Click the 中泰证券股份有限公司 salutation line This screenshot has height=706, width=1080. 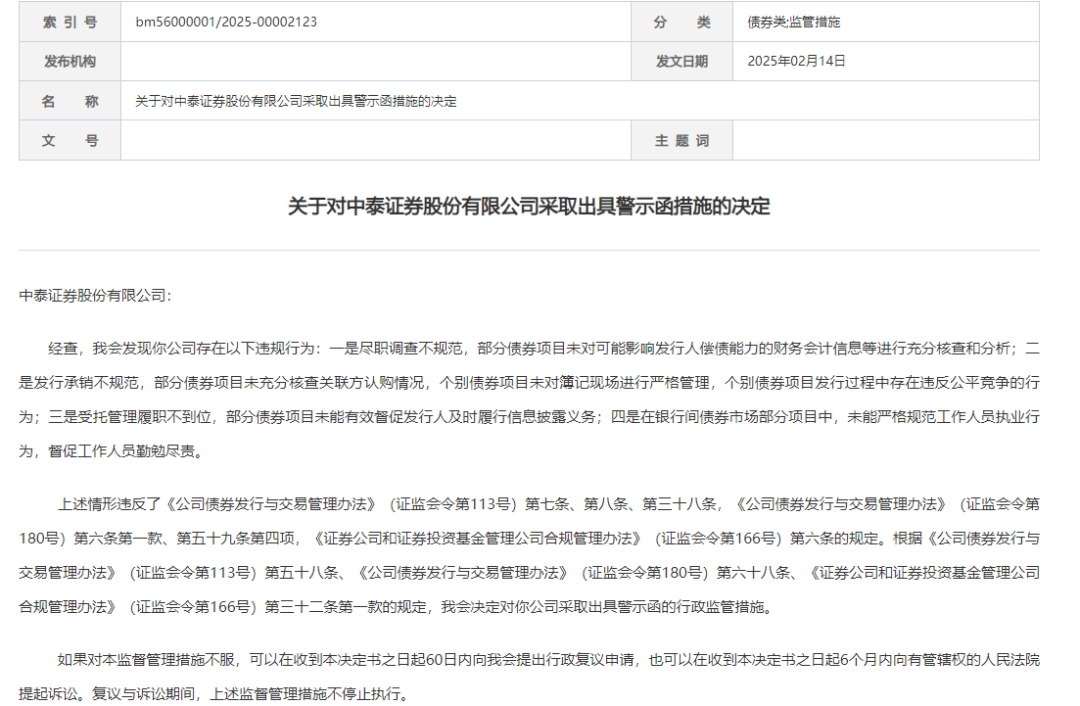(x=96, y=296)
